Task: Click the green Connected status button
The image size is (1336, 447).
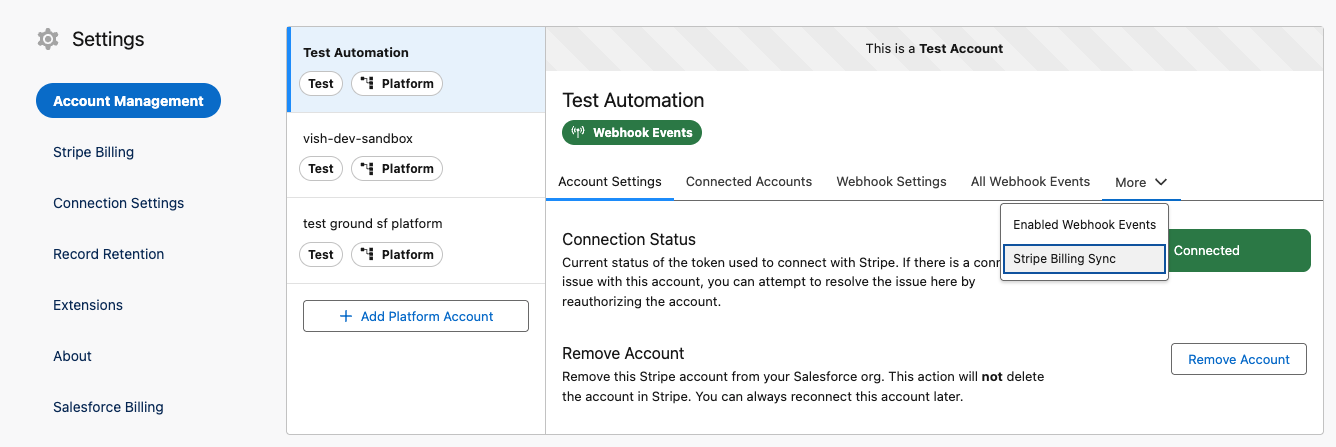Action: (1240, 251)
